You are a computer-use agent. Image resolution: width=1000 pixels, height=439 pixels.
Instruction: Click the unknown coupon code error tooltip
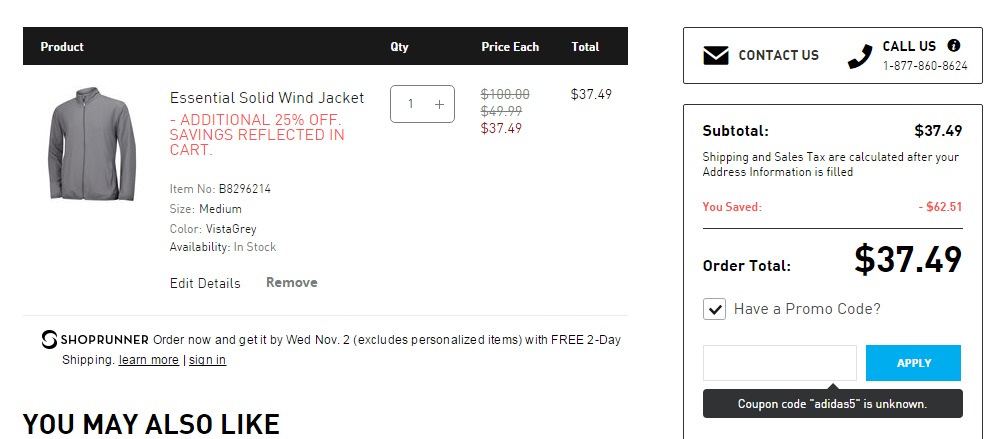(x=832, y=404)
